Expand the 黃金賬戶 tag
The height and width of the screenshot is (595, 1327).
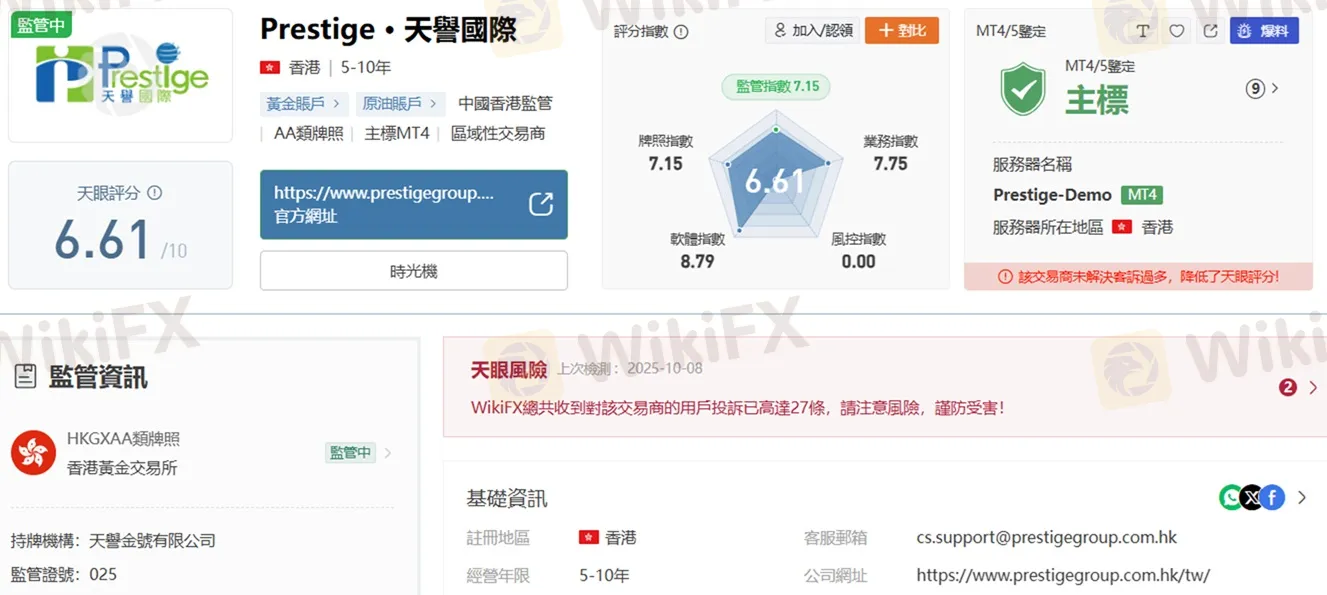click(x=304, y=103)
